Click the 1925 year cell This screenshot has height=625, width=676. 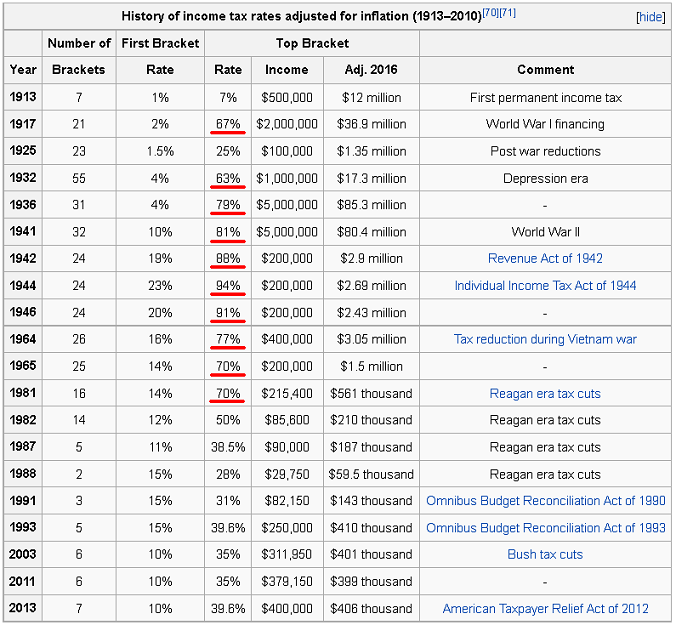click(x=23, y=151)
